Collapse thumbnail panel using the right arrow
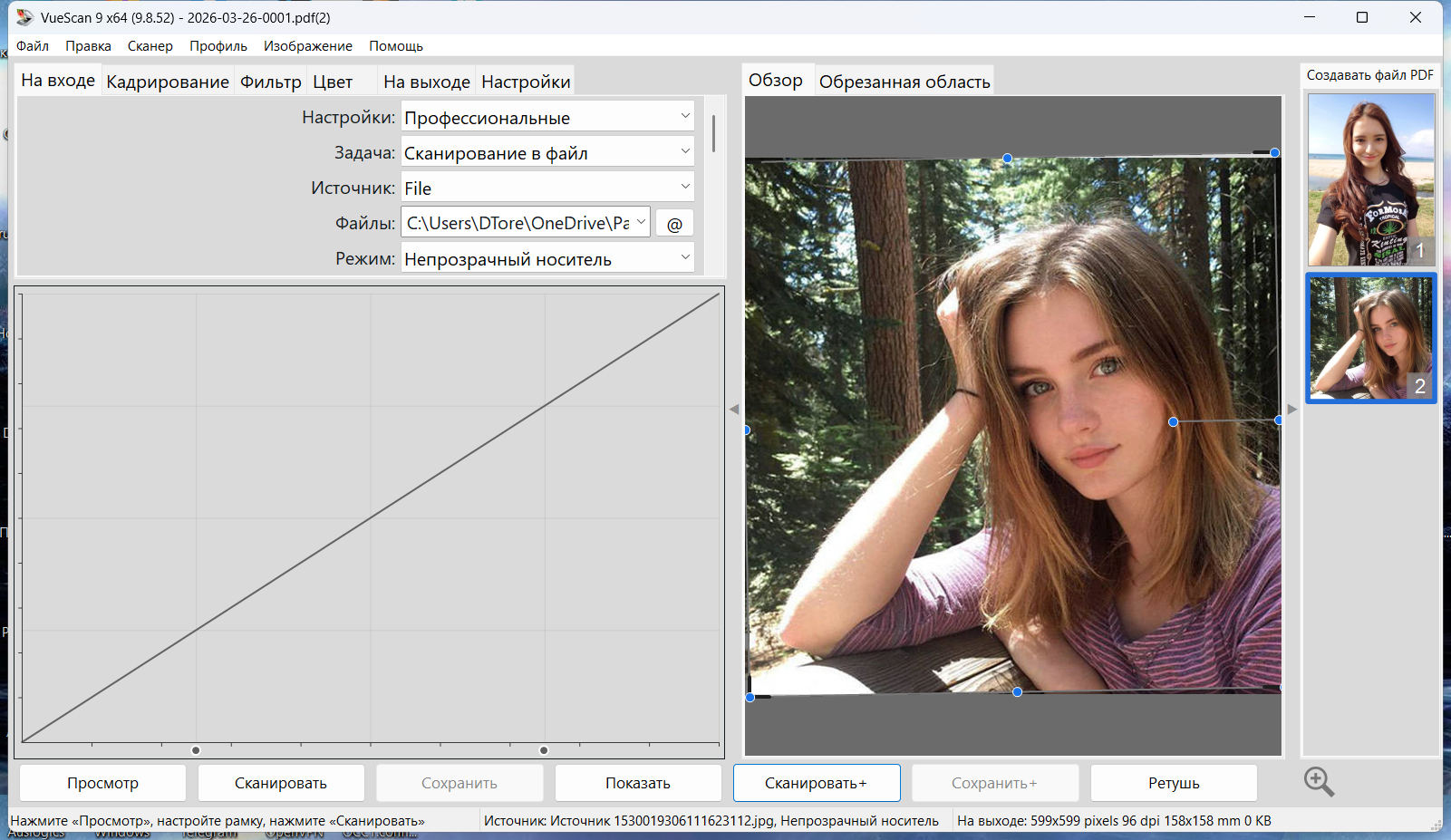Viewport: 1451px width, 840px height. tap(1292, 410)
